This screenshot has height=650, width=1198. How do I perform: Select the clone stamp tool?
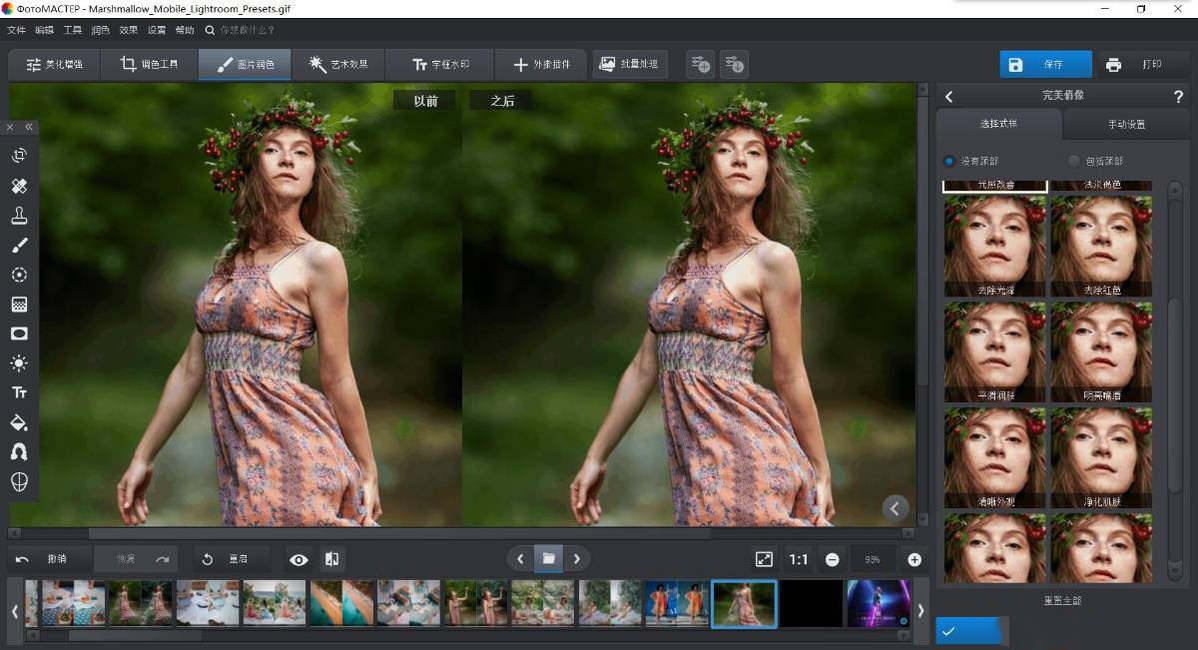point(19,215)
